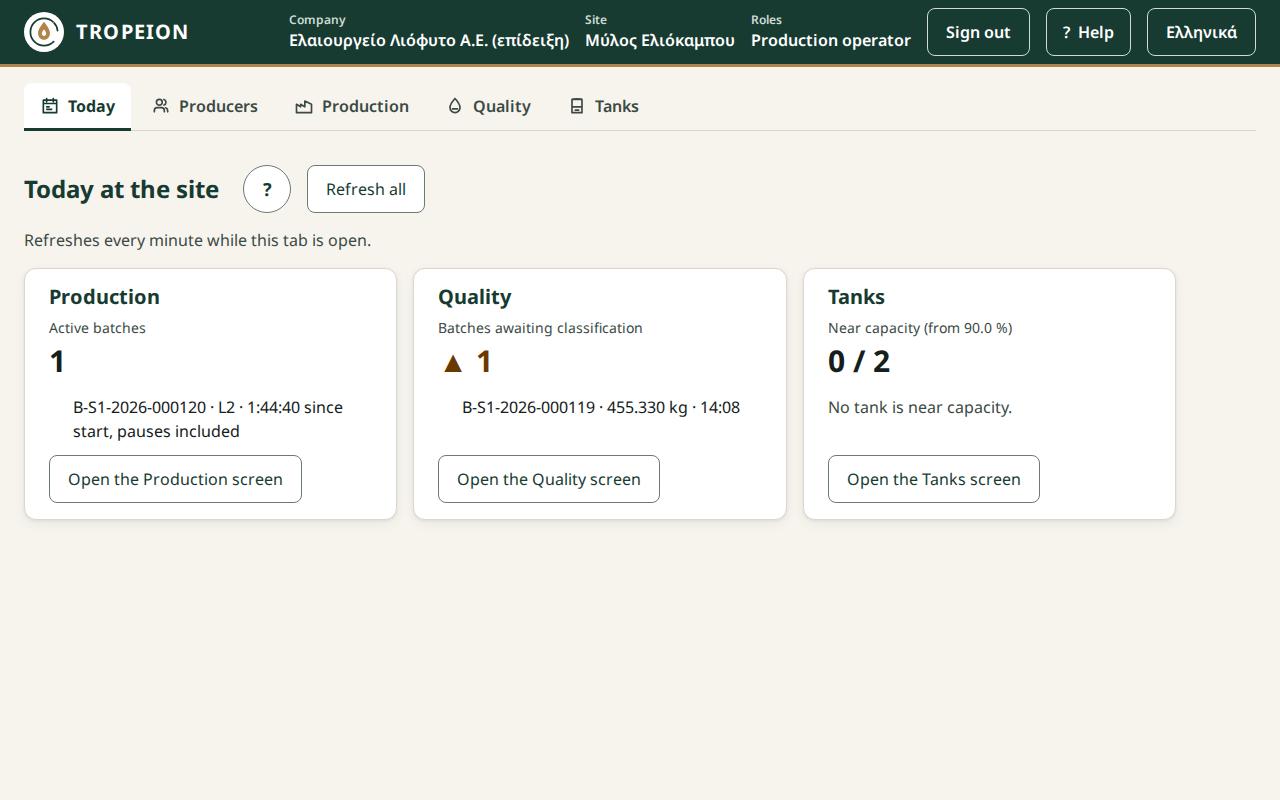Click 'Batches awaiting classification' label
The height and width of the screenshot is (800, 1280).
click(x=540, y=328)
